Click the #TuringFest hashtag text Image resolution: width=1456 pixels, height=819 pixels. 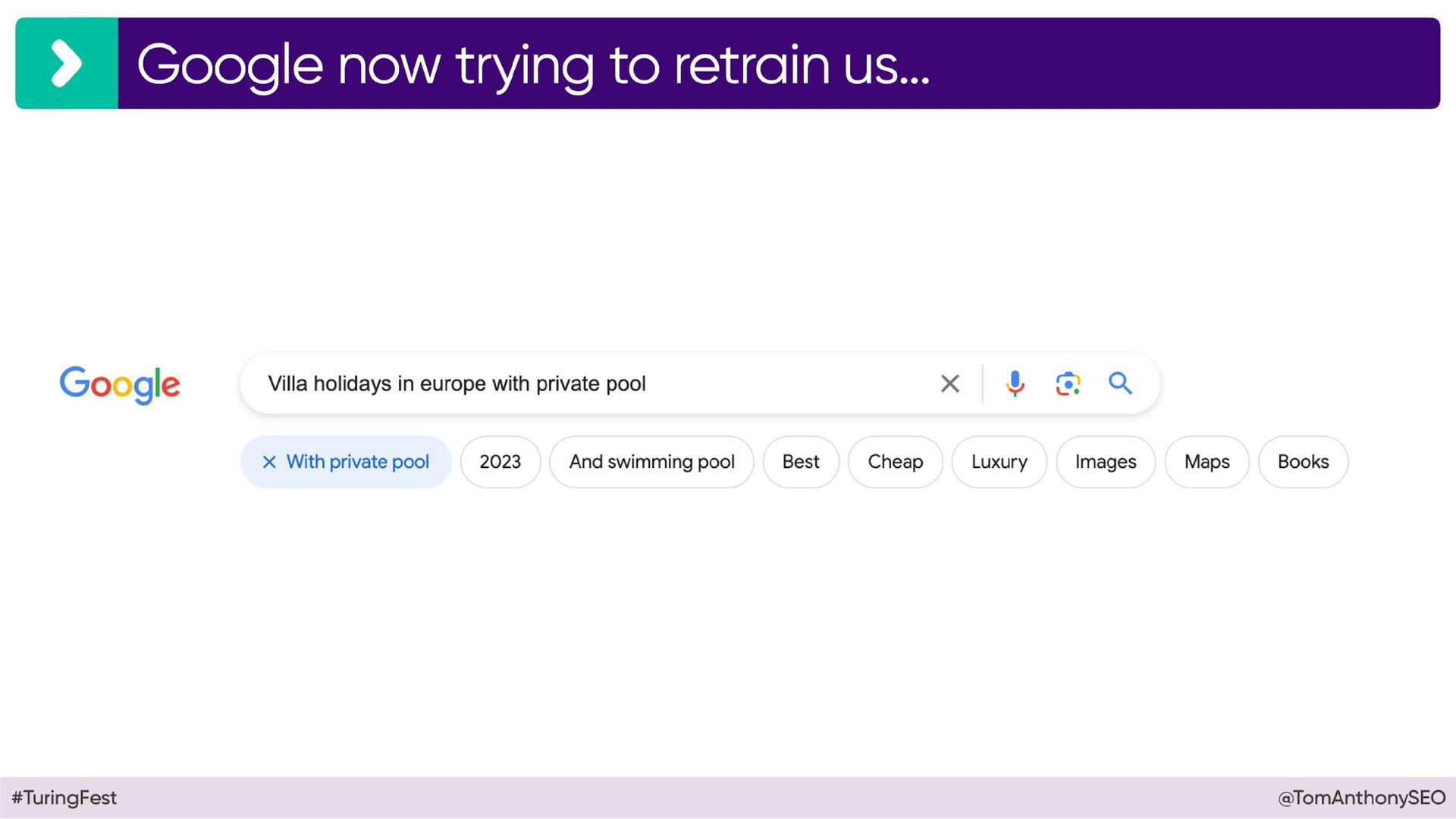pyautogui.click(x=64, y=798)
